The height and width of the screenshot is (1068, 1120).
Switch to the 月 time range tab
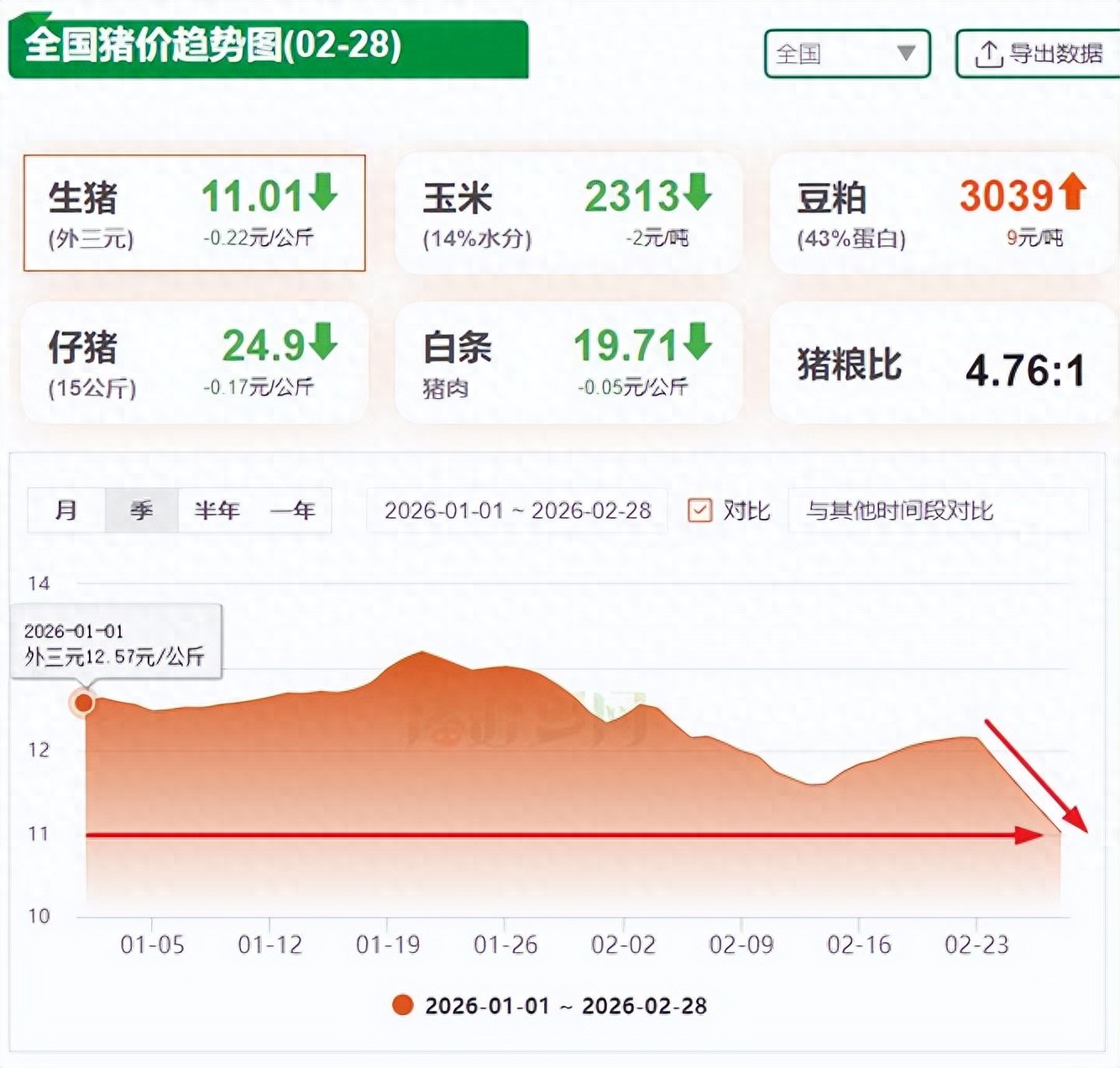[x=66, y=510]
